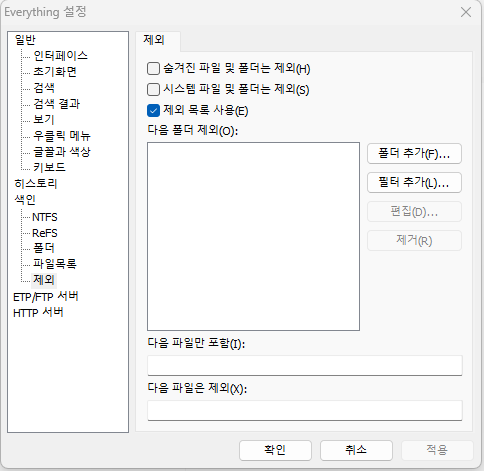484x471 pixels.
Task: Focus the 다음 파일은 제외 input field
Action: point(305,410)
